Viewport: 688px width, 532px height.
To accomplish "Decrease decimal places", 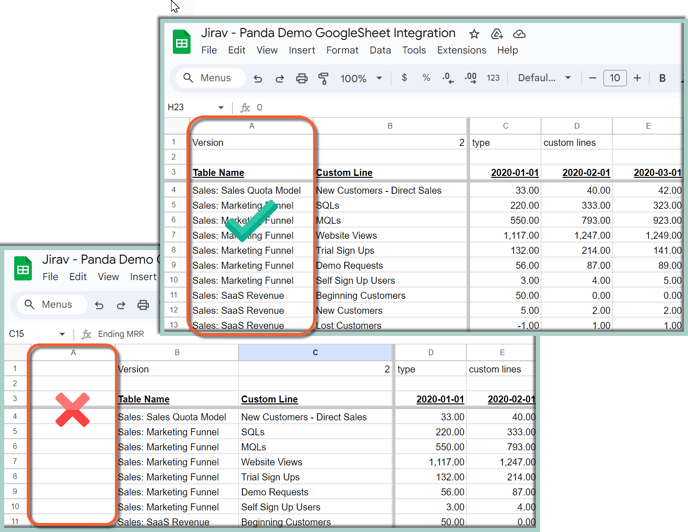I will coord(448,78).
